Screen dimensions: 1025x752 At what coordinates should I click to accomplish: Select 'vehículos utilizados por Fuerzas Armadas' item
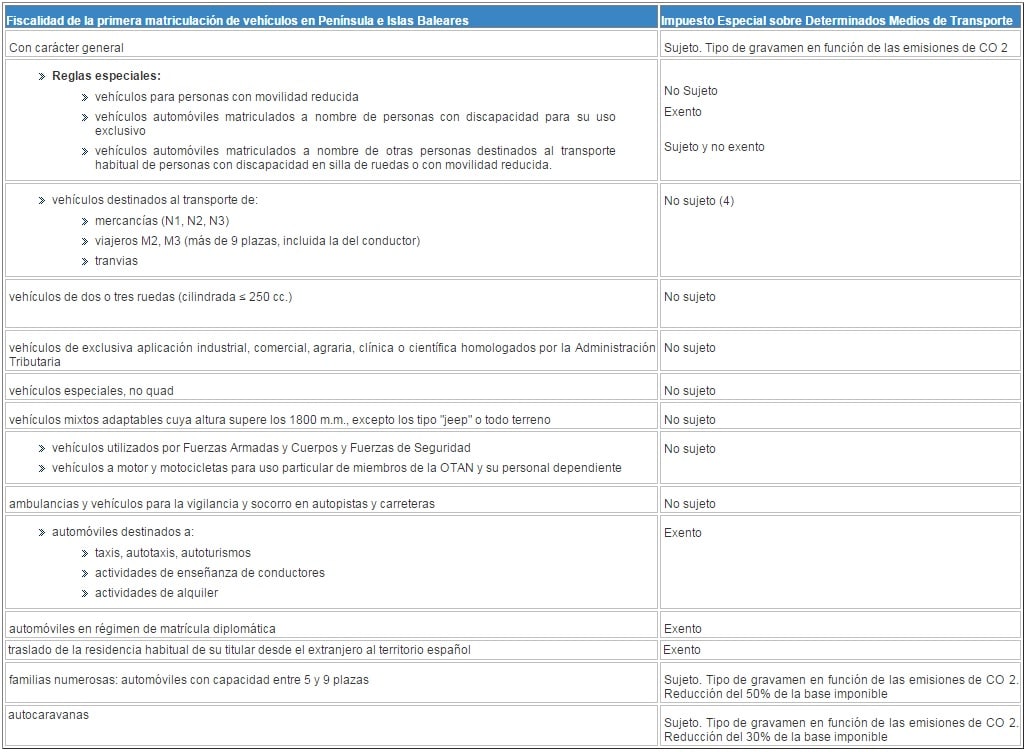[261, 448]
